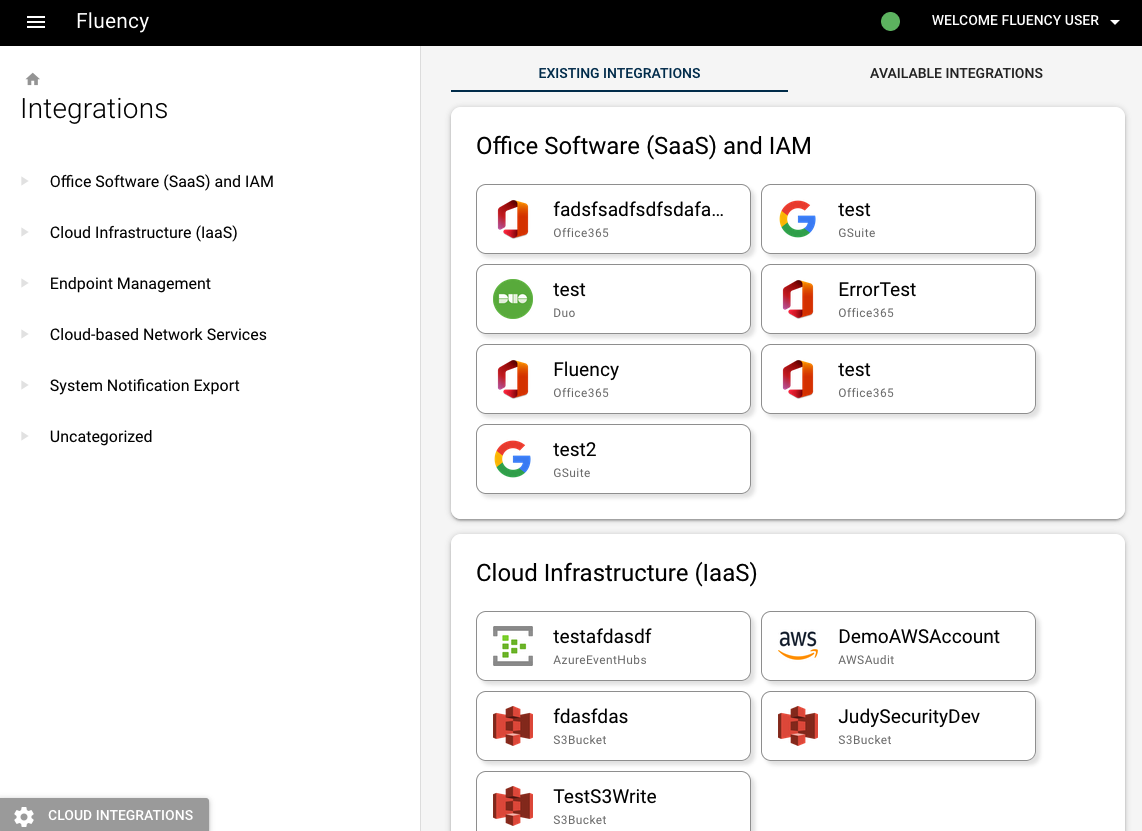Click Office Software section heading in panel
Viewport: 1142px width, 831px height.
point(643,146)
